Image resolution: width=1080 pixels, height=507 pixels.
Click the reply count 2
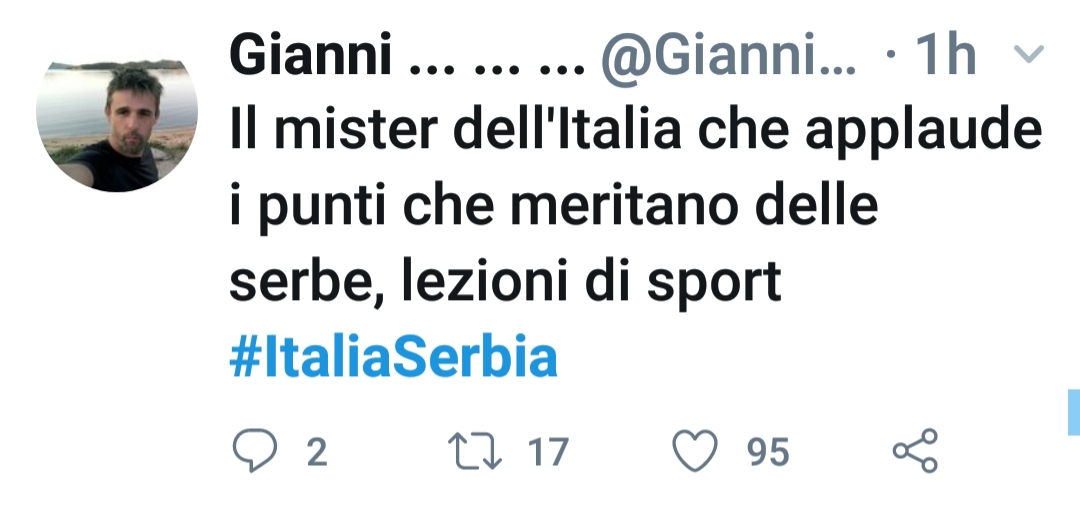click(x=316, y=453)
